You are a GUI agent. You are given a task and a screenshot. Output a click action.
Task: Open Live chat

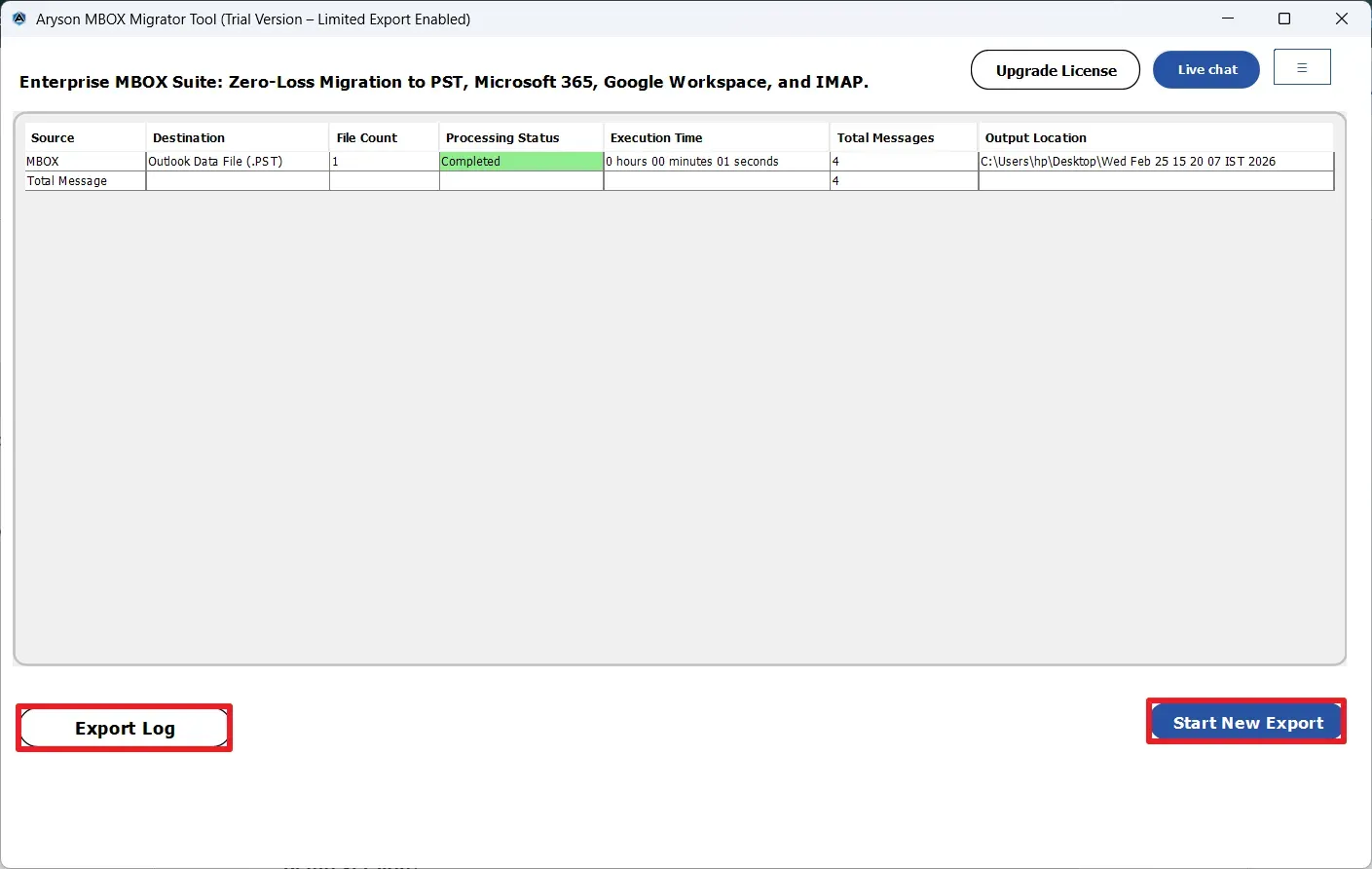1206,70
